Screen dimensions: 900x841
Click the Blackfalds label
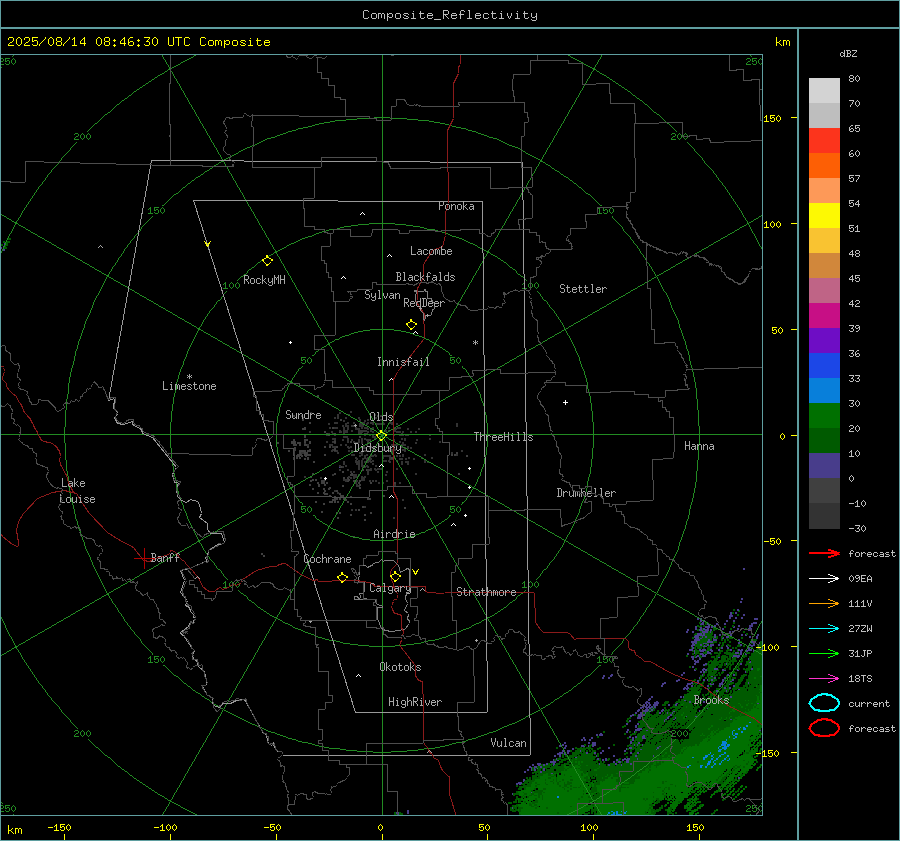coord(425,277)
